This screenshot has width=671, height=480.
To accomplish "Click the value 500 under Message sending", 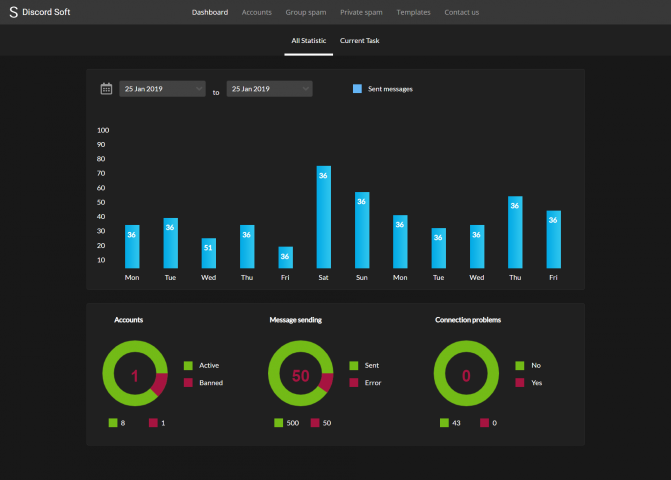I will pos(293,423).
